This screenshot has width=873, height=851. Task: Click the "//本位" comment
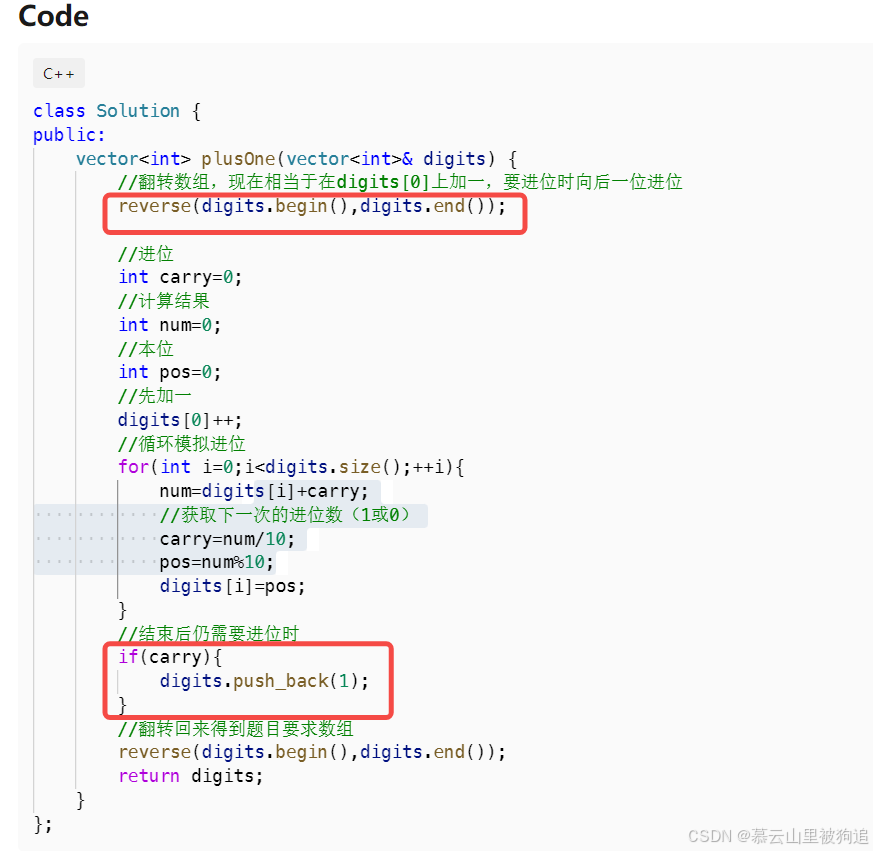[x=146, y=349]
